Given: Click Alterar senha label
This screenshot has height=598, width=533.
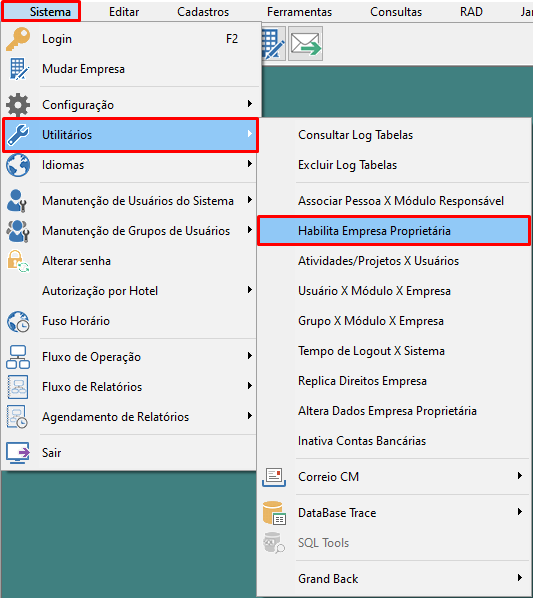Looking at the screenshot, I should coord(76,261).
